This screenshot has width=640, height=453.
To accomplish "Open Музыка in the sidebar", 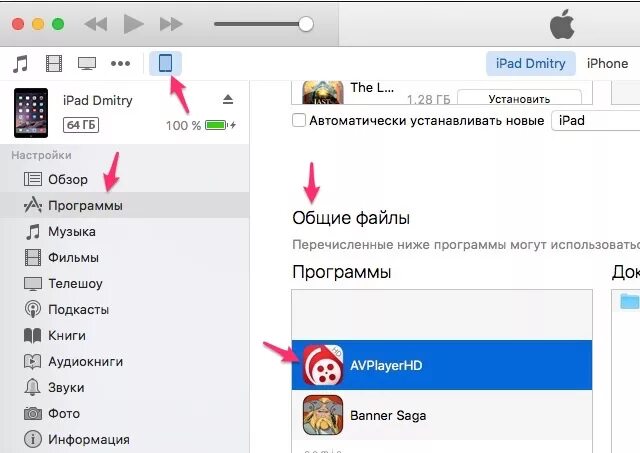I will tap(124, 231).
